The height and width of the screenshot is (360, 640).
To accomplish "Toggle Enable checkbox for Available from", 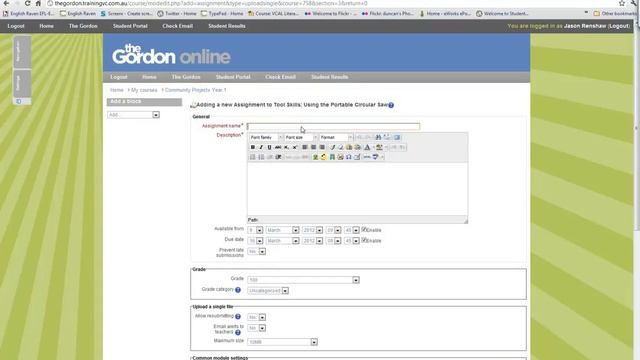I will pos(364,229).
